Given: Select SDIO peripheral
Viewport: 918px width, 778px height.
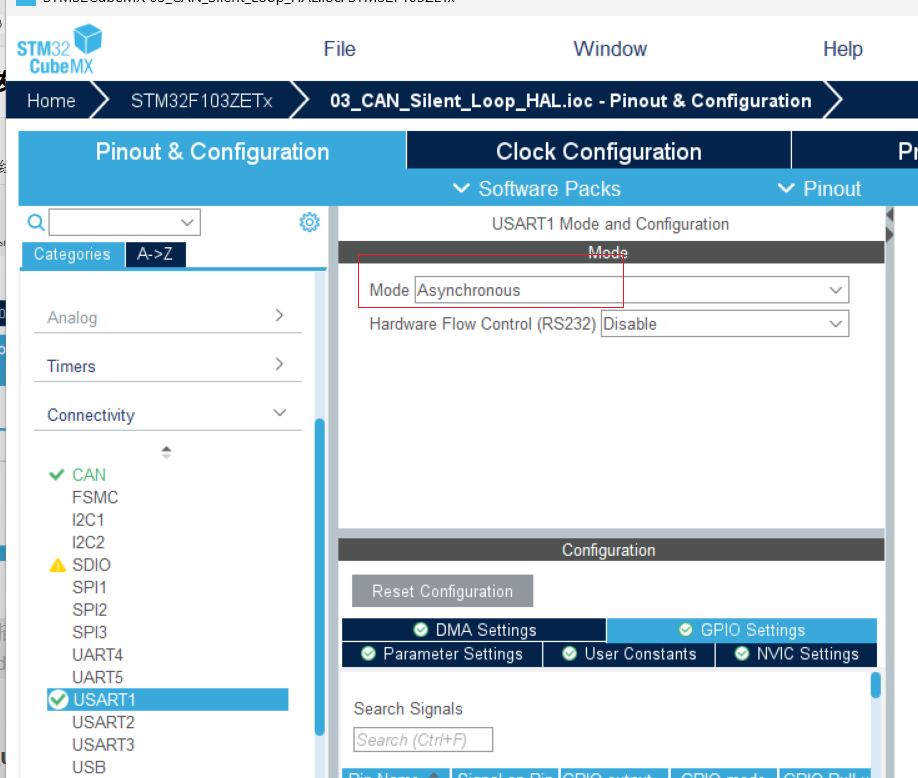Looking at the screenshot, I should tap(91, 565).
